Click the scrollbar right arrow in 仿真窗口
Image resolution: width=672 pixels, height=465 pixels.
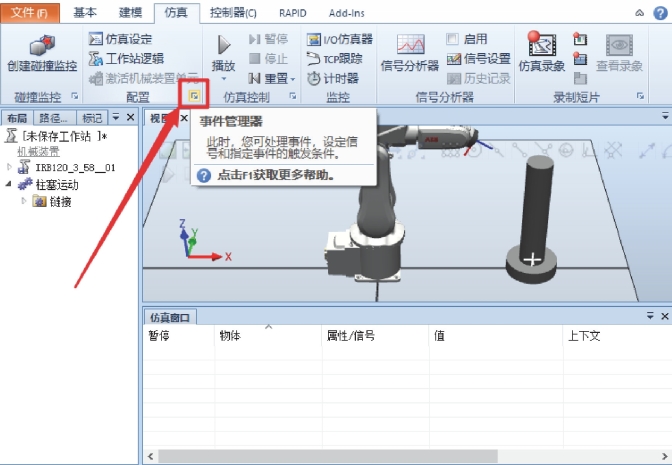point(665,456)
